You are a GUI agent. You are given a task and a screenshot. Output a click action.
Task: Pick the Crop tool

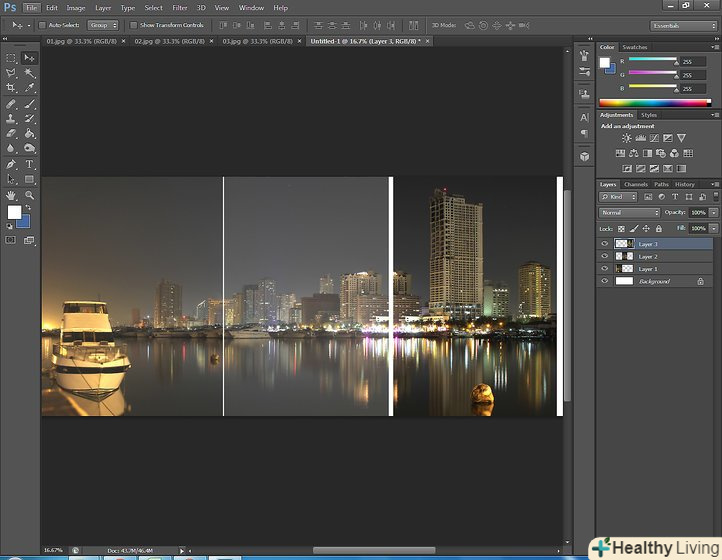[12, 88]
